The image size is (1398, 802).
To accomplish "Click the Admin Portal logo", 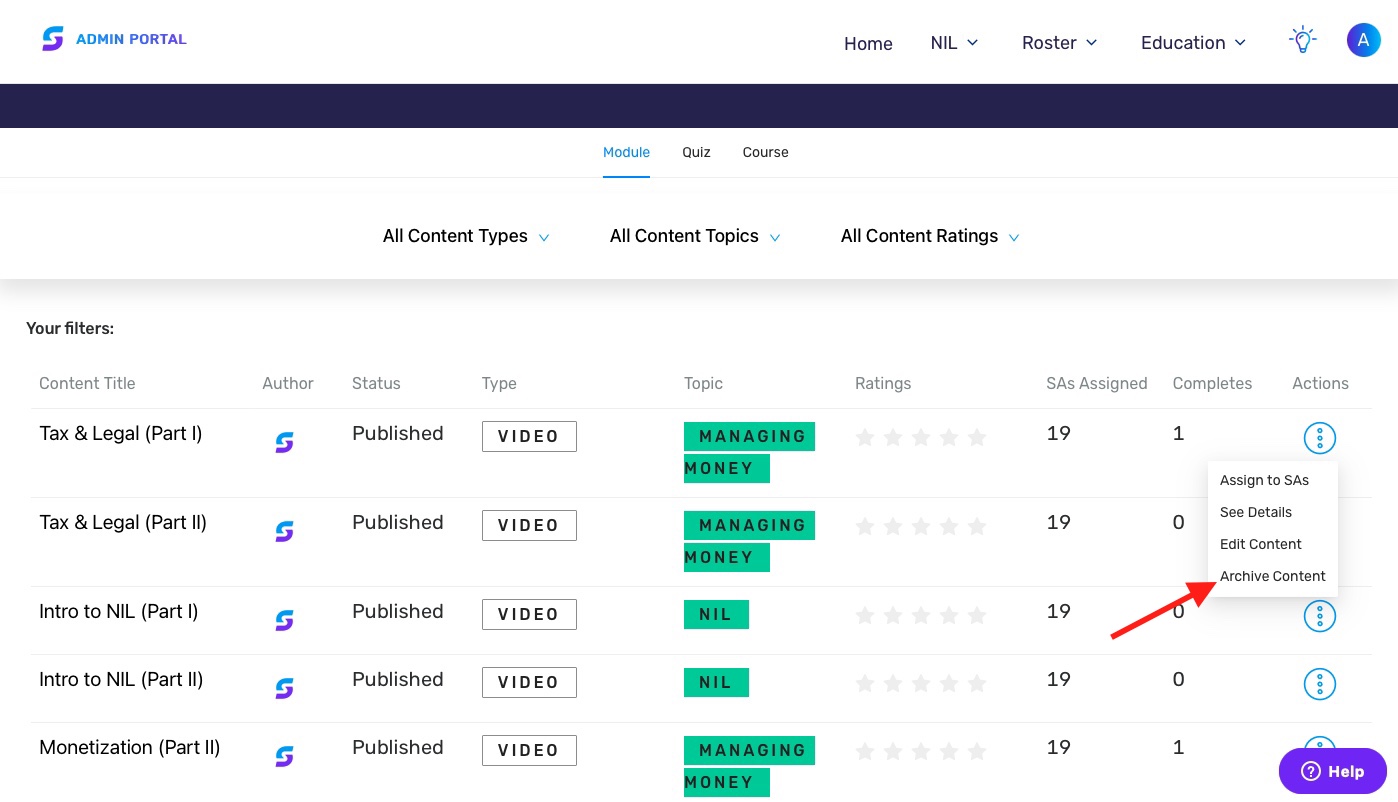I will click(x=114, y=40).
